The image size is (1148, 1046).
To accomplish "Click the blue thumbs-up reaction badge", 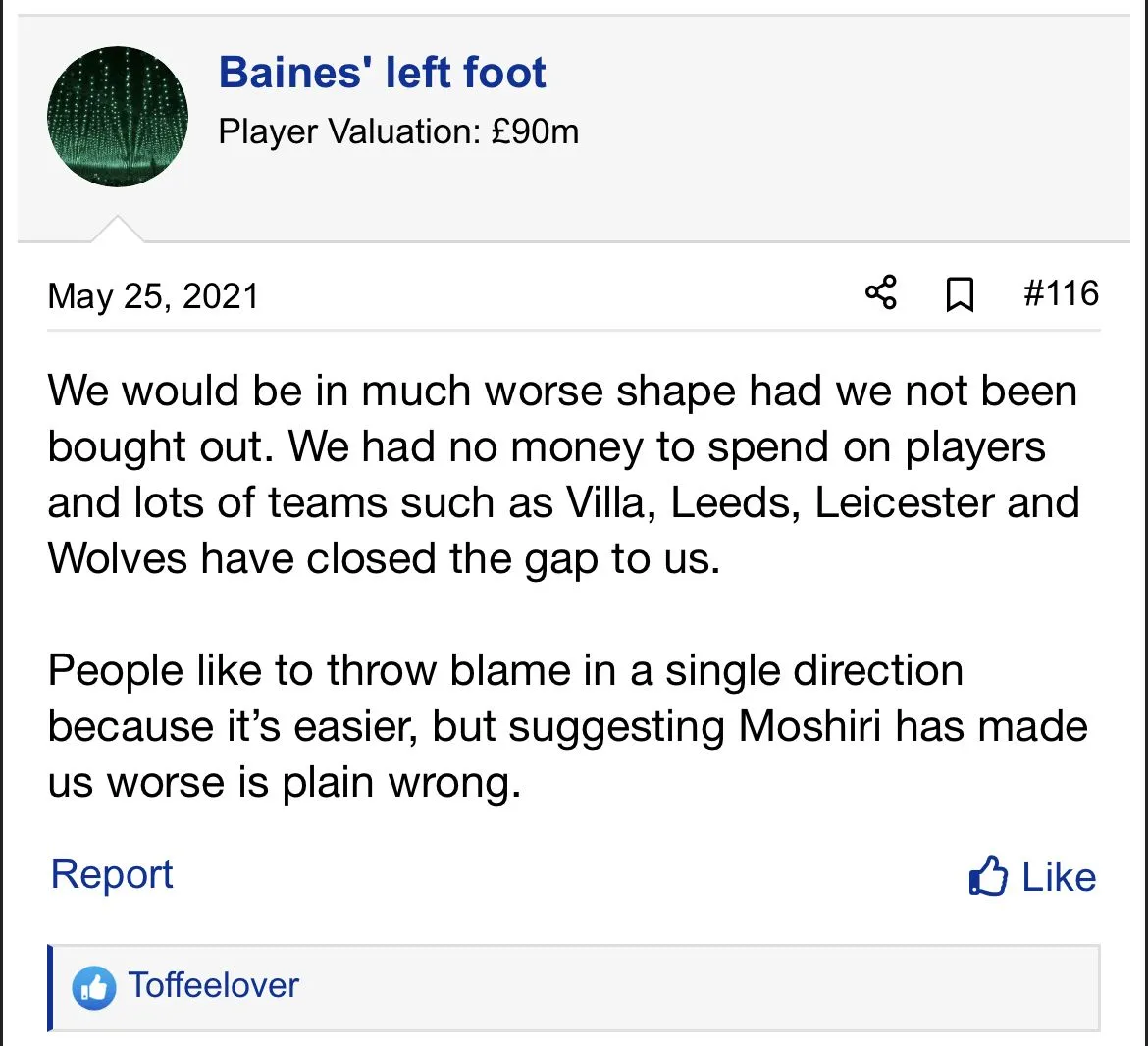I will pos(94,987).
